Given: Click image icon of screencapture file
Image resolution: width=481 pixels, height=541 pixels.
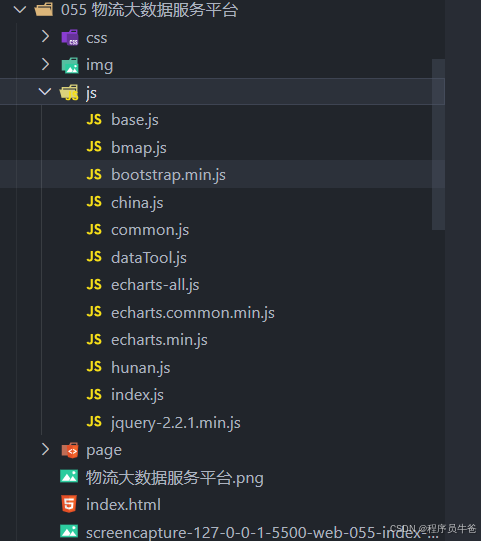Looking at the screenshot, I should coord(69,532).
